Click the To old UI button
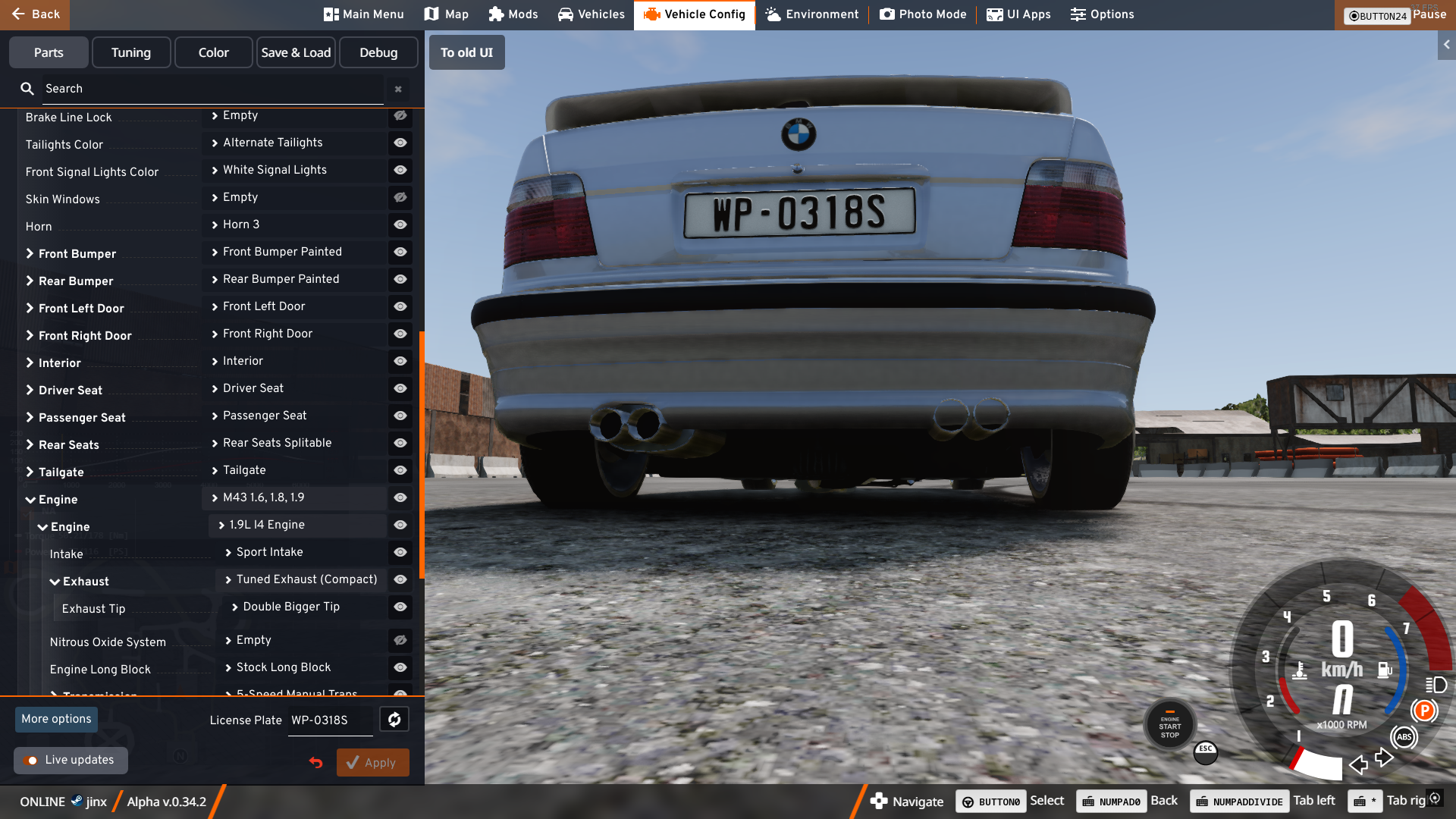 coord(466,53)
